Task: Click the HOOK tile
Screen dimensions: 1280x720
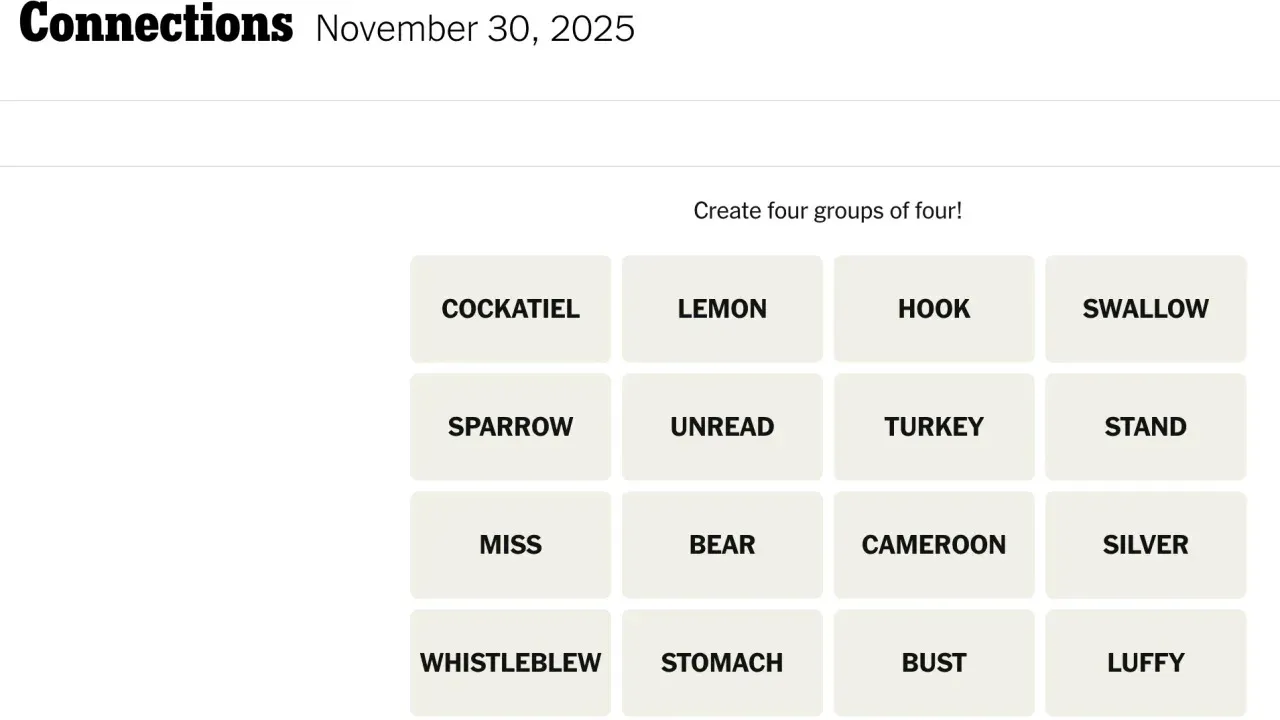Action: coord(933,308)
